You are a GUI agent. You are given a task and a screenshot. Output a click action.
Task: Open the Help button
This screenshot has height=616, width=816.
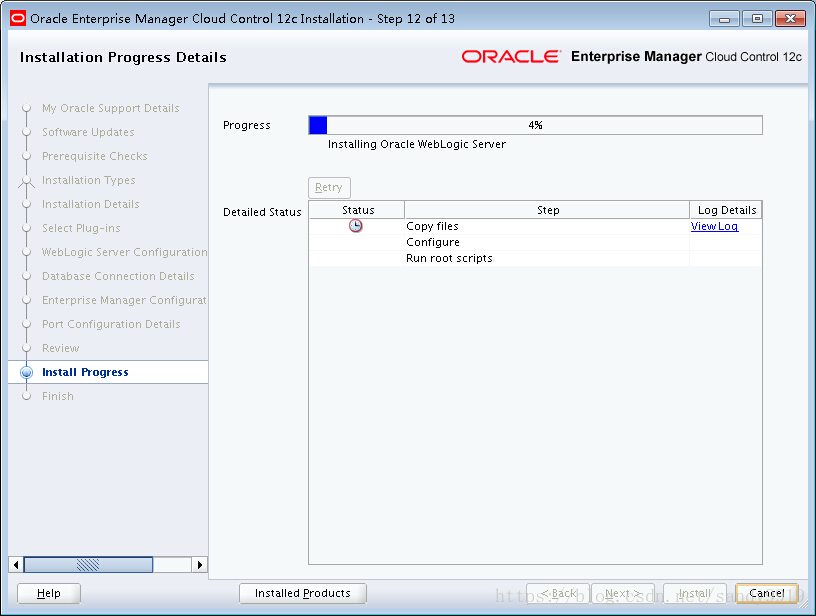tap(49, 593)
